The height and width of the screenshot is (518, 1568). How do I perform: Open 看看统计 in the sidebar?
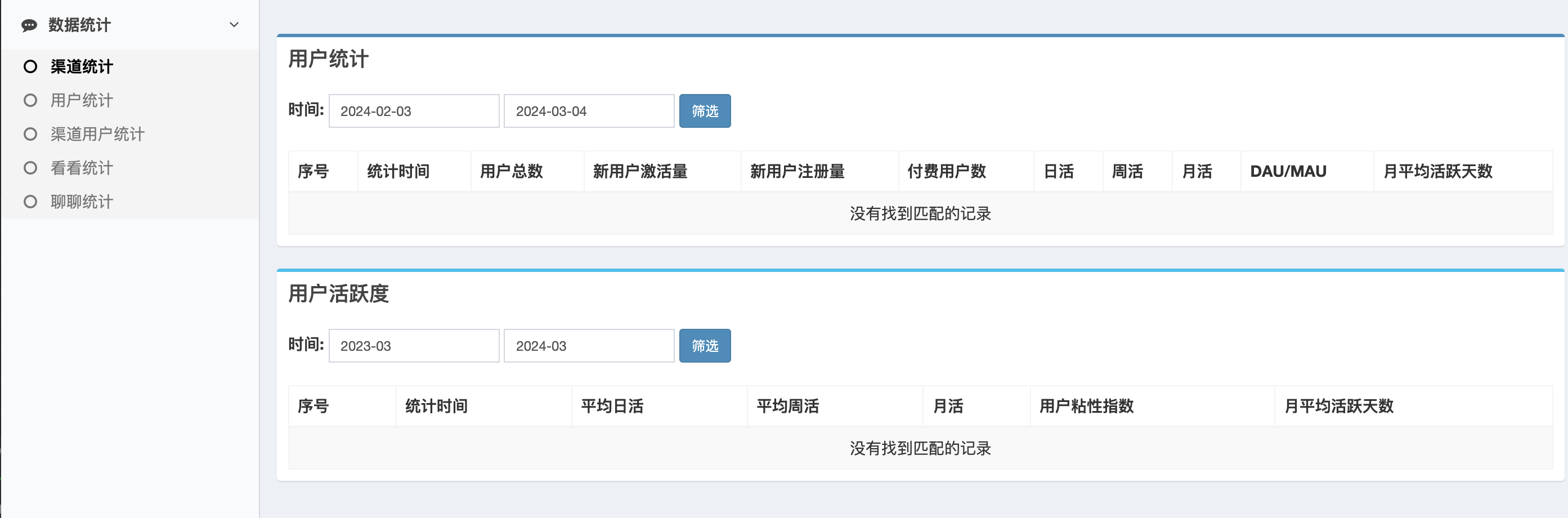coord(82,168)
